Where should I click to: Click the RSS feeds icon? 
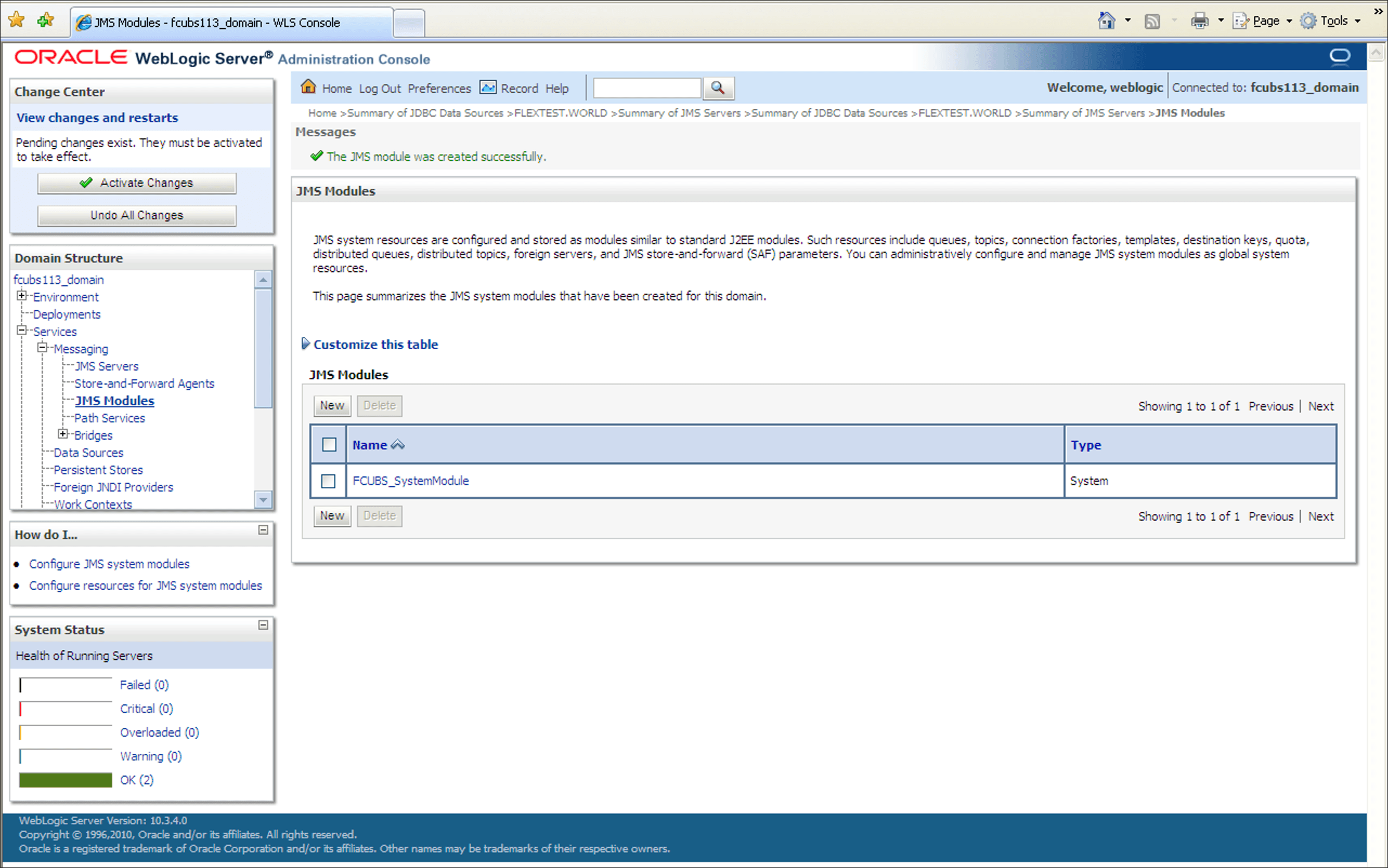tap(1152, 21)
